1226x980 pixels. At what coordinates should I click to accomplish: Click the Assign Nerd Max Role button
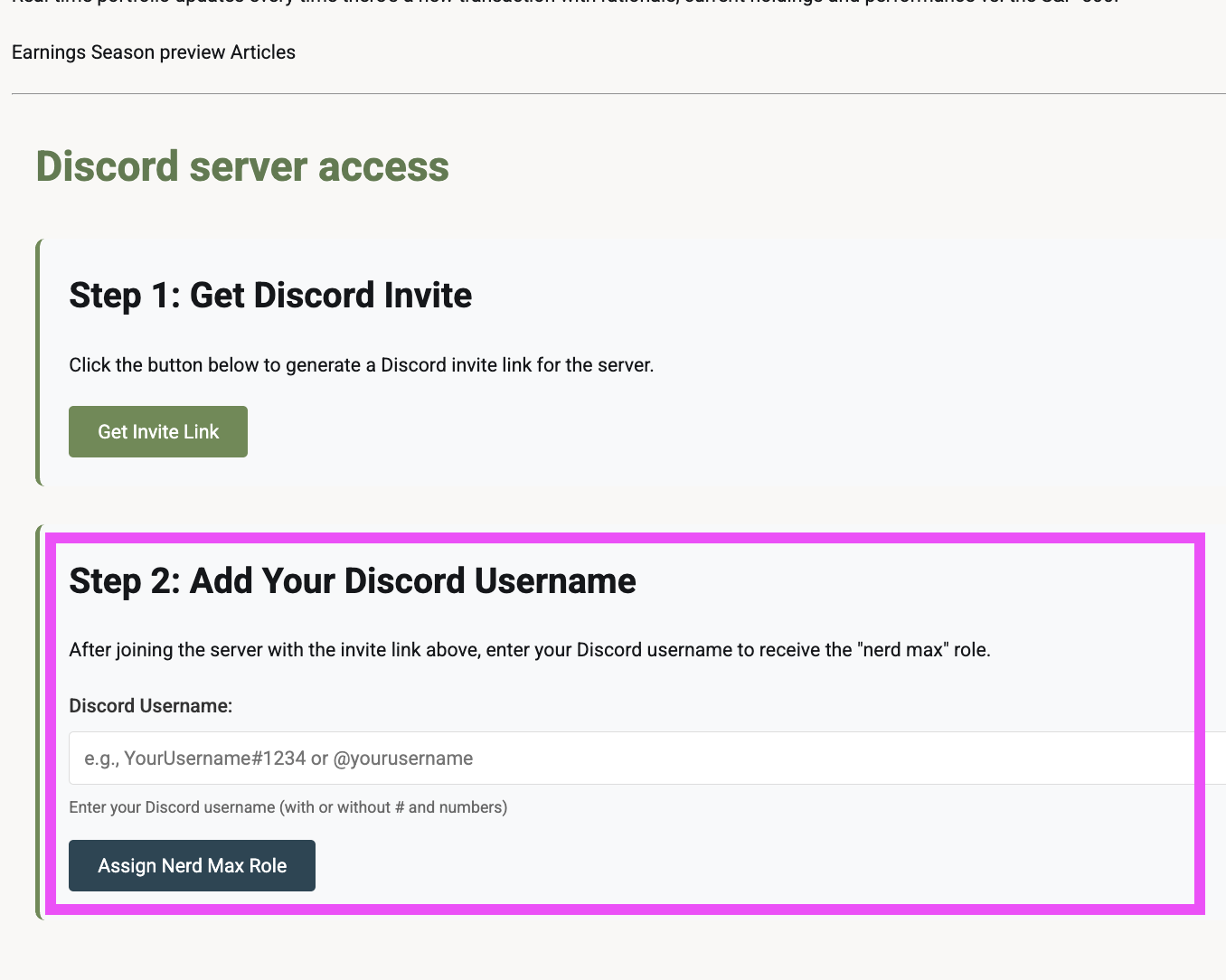point(192,865)
